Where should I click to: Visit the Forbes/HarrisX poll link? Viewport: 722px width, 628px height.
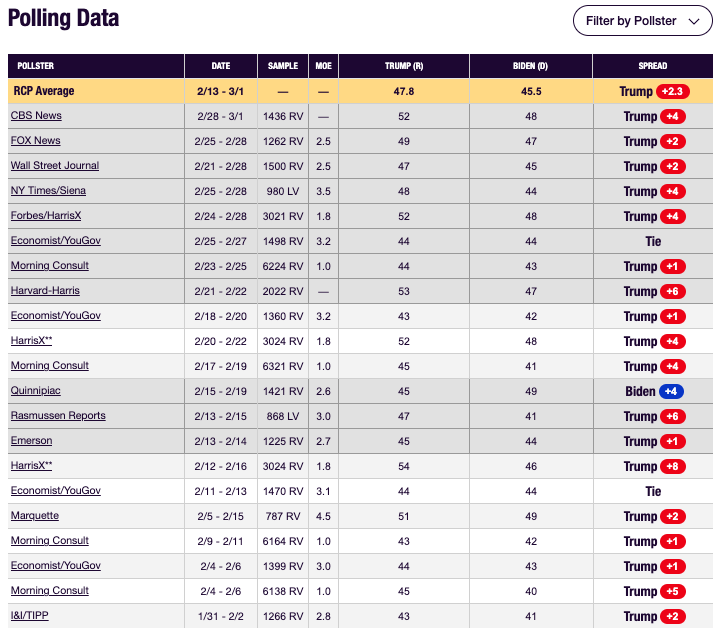(x=46, y=215)
